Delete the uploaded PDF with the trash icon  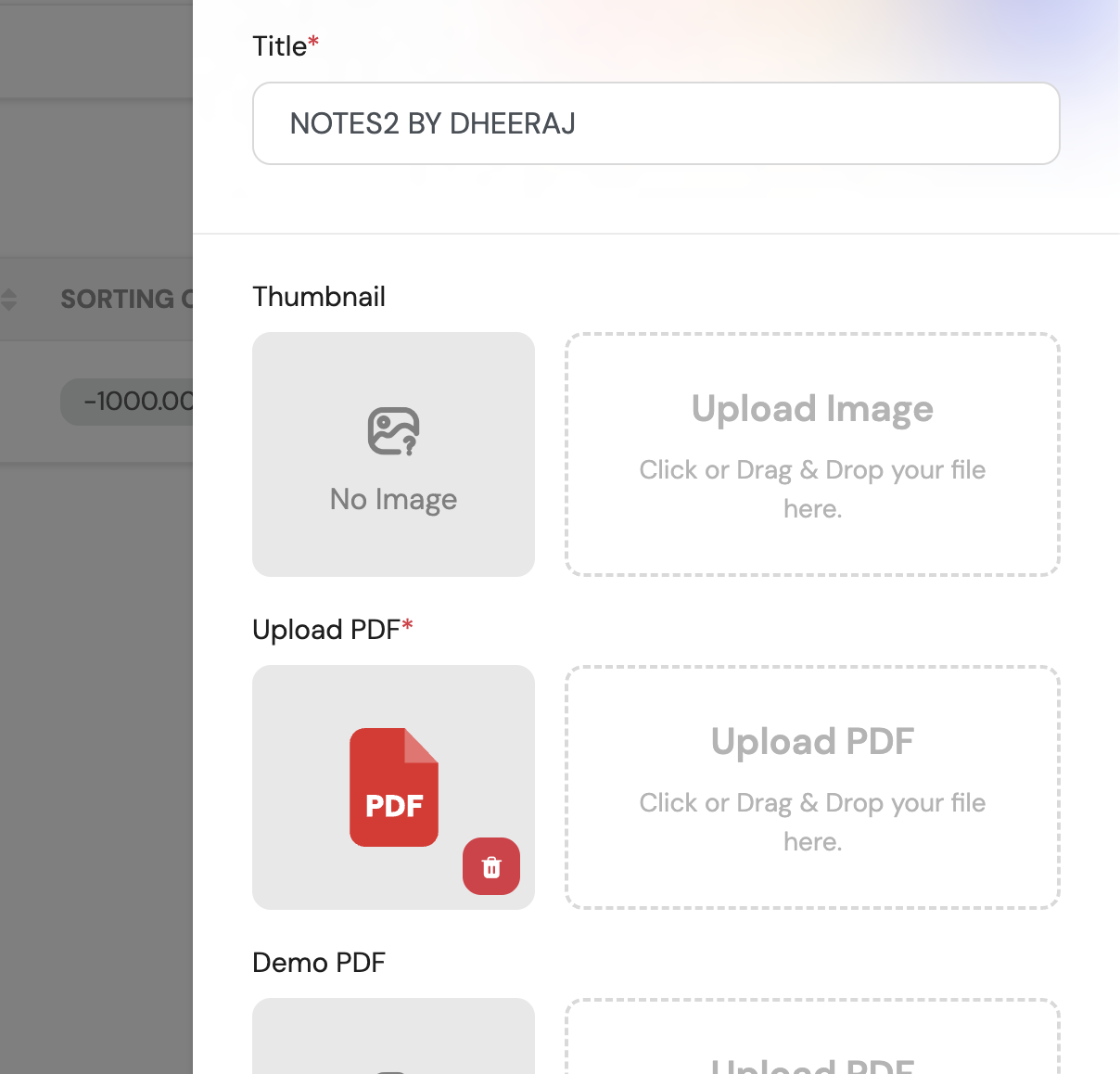point(491,867)
